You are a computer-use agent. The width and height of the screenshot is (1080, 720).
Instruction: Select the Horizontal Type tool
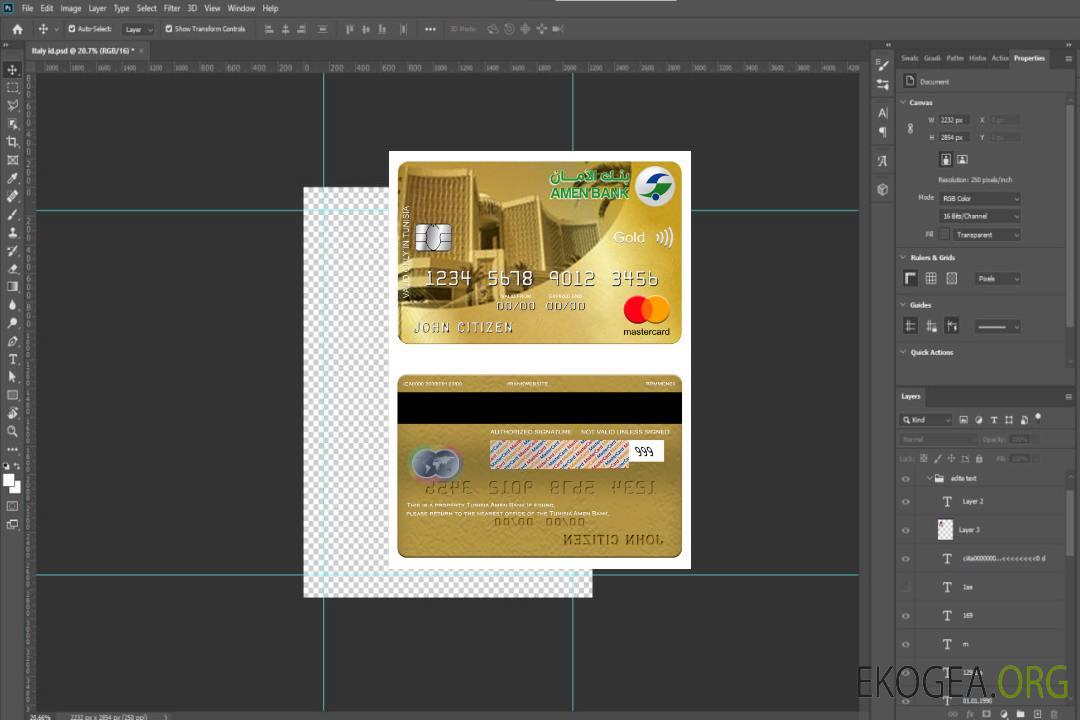(x=12, y=359)
